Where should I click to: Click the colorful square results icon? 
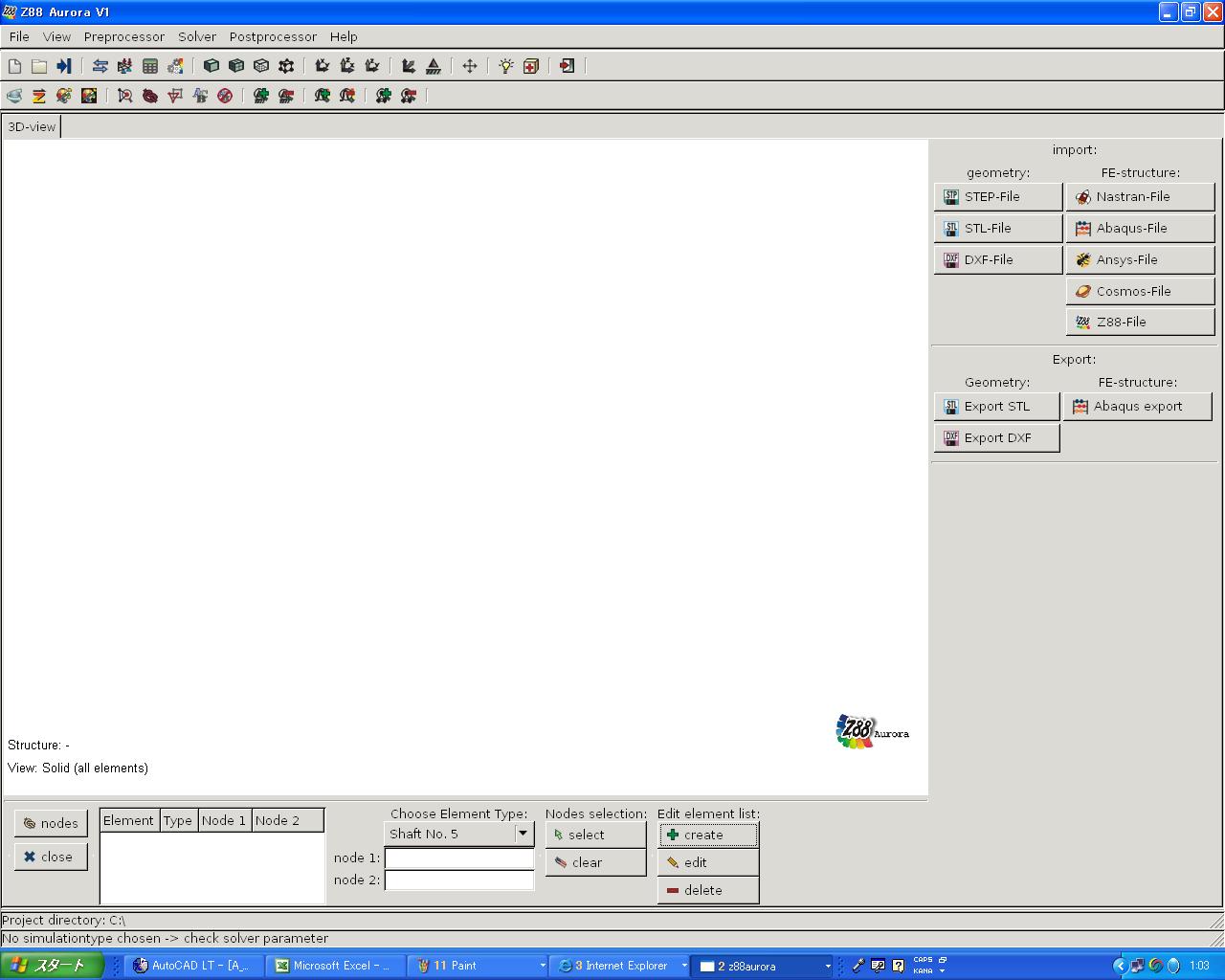[x=89, y=96]
